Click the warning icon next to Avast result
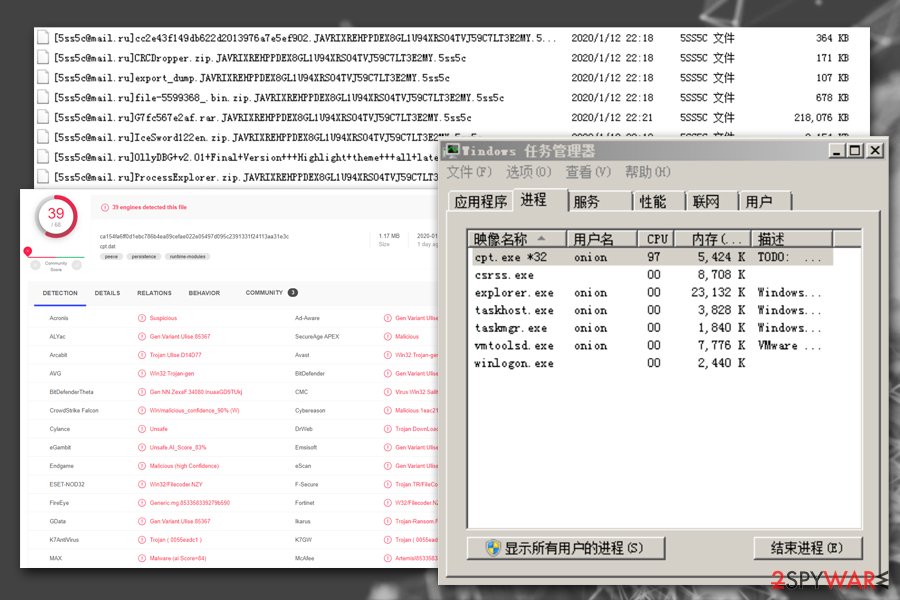 pos(387,355)
